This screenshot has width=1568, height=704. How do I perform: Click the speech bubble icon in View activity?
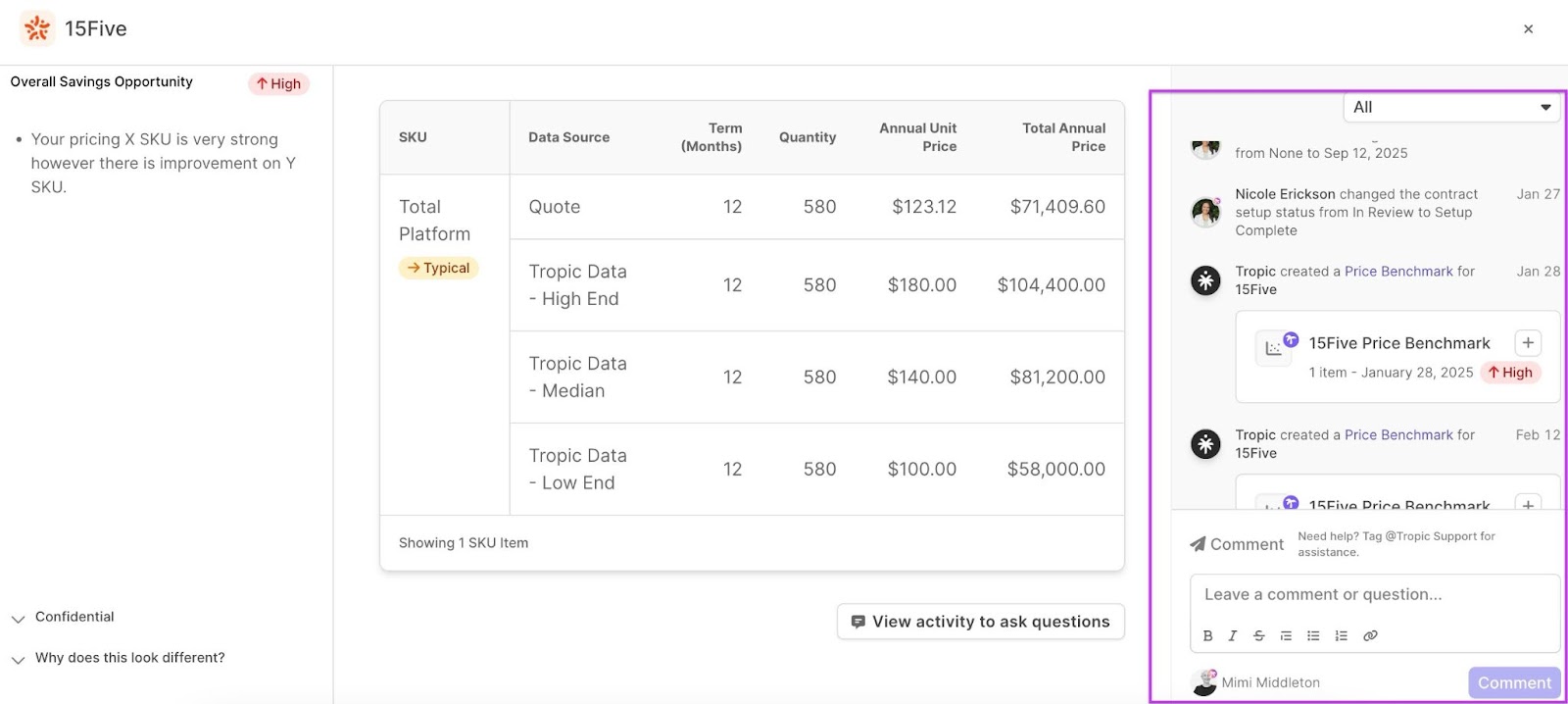[858, 622]
